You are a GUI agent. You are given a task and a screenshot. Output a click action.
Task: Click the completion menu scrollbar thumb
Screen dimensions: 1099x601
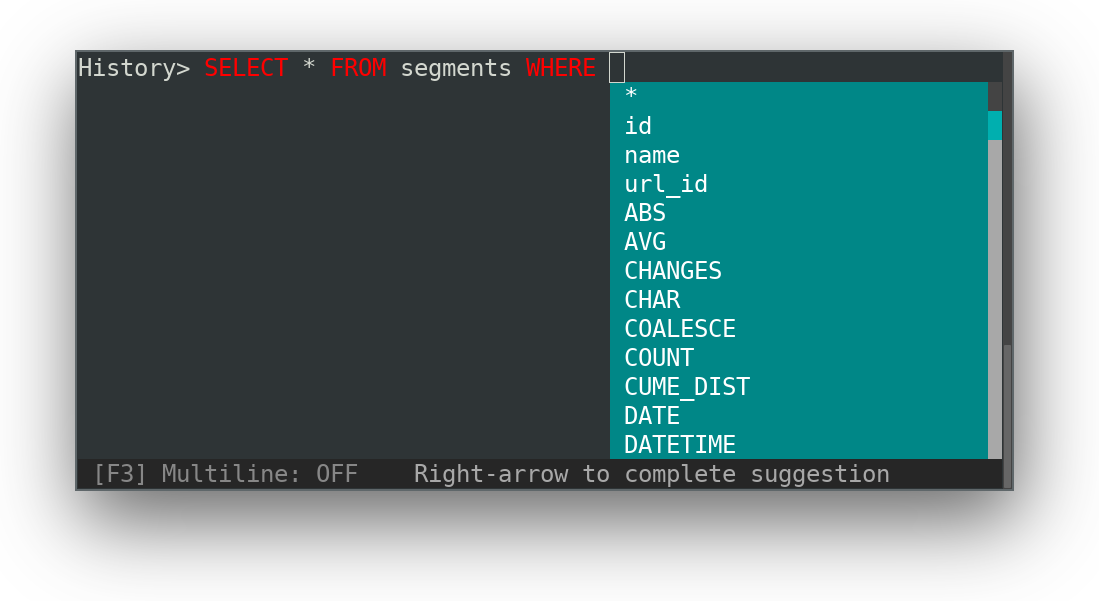coord(995,126)
